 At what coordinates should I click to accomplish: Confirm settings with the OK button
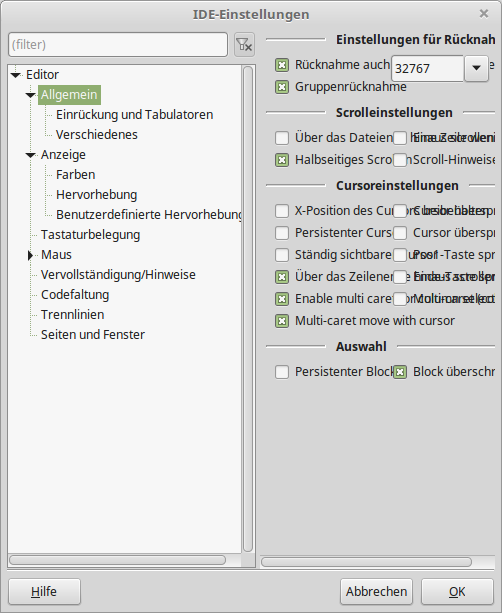click(x=457, y=591)
